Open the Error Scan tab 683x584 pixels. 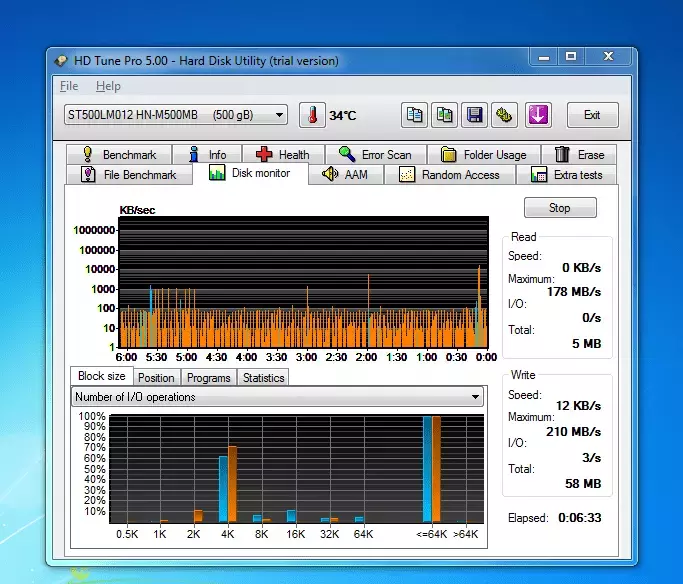pyautogui.click(x=375, y=155)
